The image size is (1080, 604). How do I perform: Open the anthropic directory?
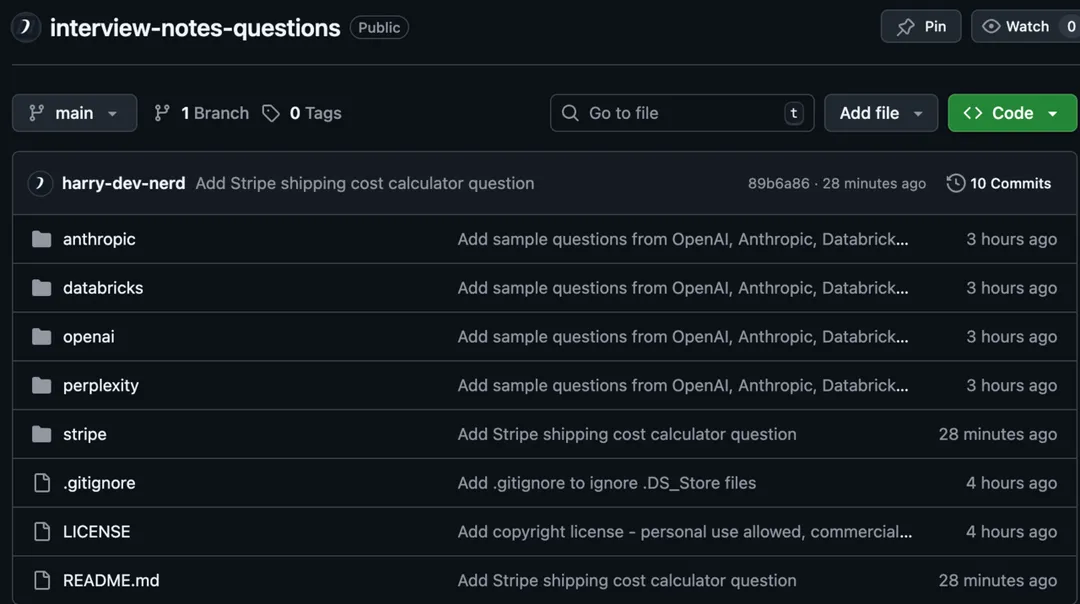[x=99, y=239]
